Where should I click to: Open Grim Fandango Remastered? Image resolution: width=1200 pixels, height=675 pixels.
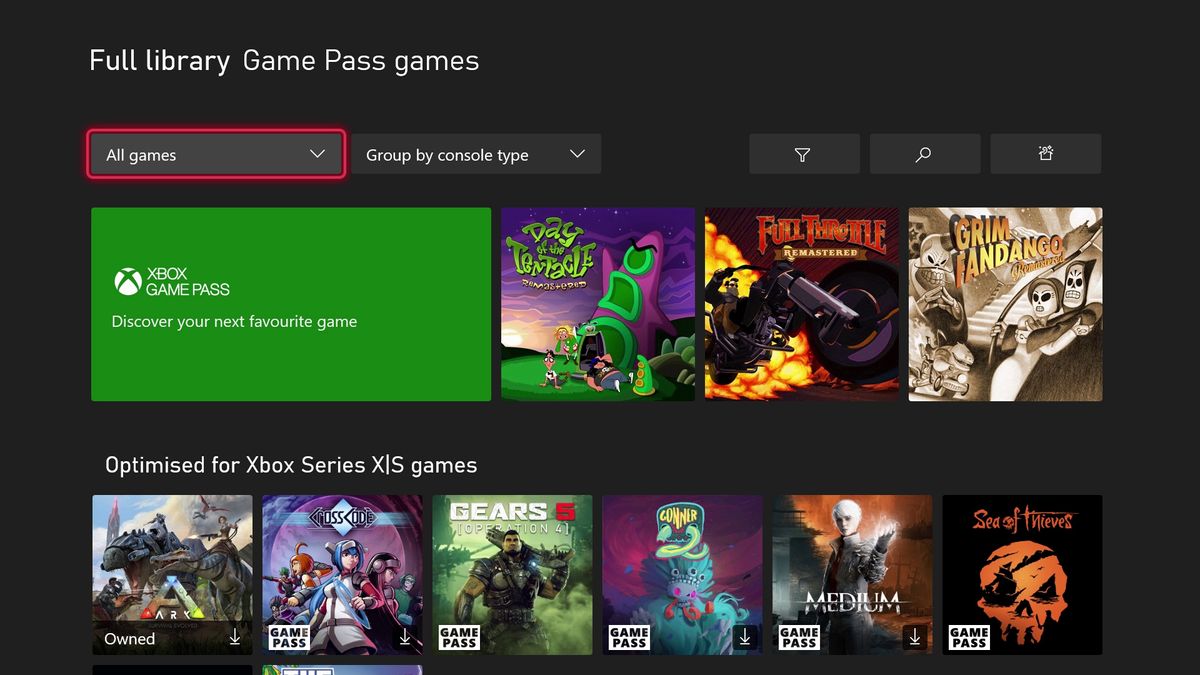pyautogui.click(x=1005, y=304)
